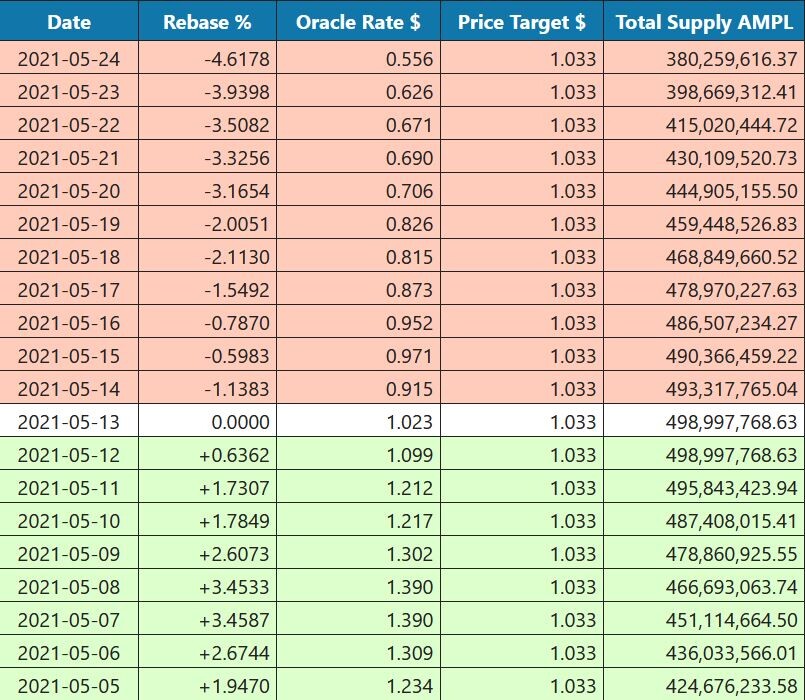Select date cell 2021-05-19
The height and width of the screenshot is (700, 805).
click(69, 224)
